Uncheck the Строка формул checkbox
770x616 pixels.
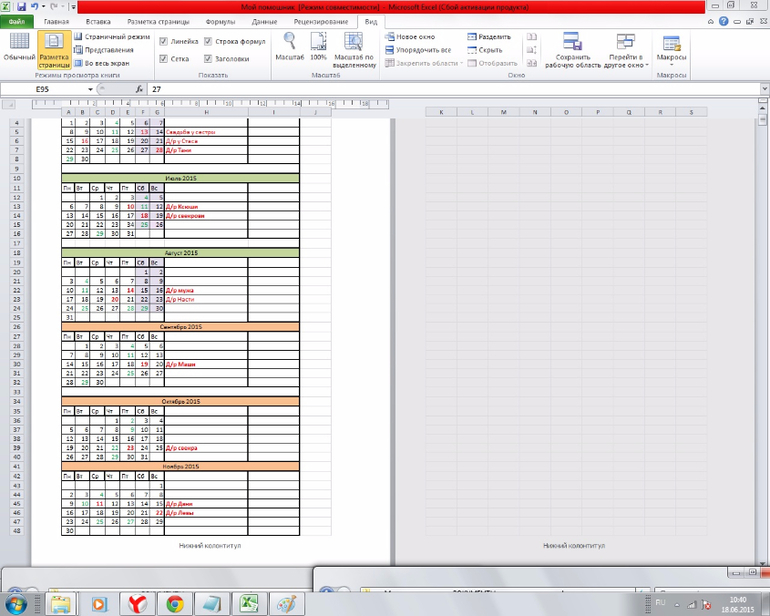(x=208, y=43)
